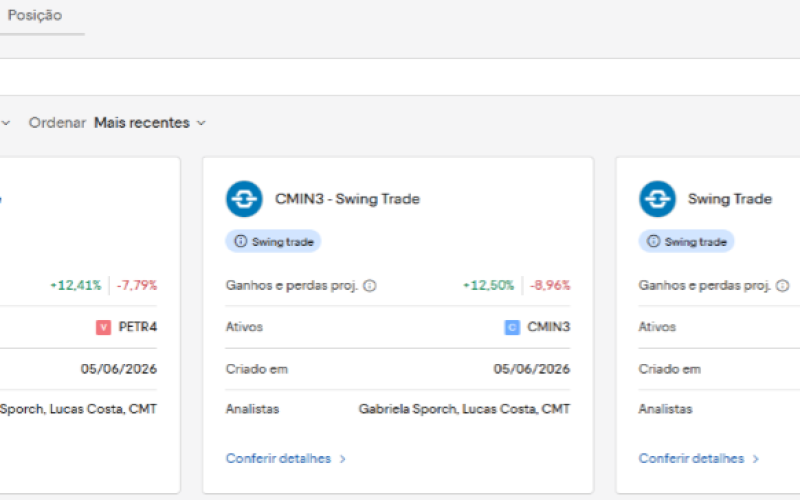Click the Swing trade tag on rightmost card

[x=686, y=241]
